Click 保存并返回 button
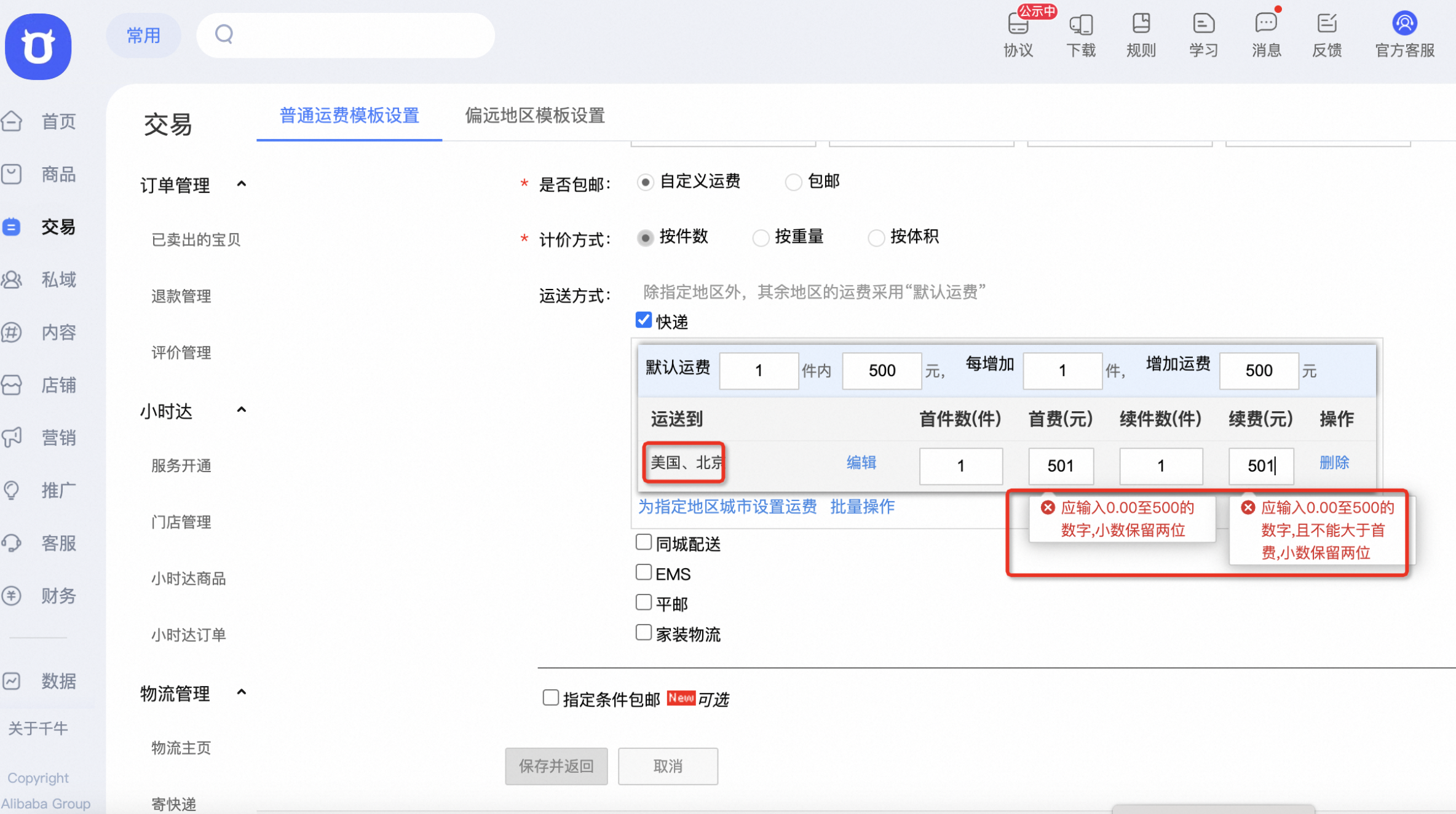Viewport: 1456px width, 814px height. 556,766
